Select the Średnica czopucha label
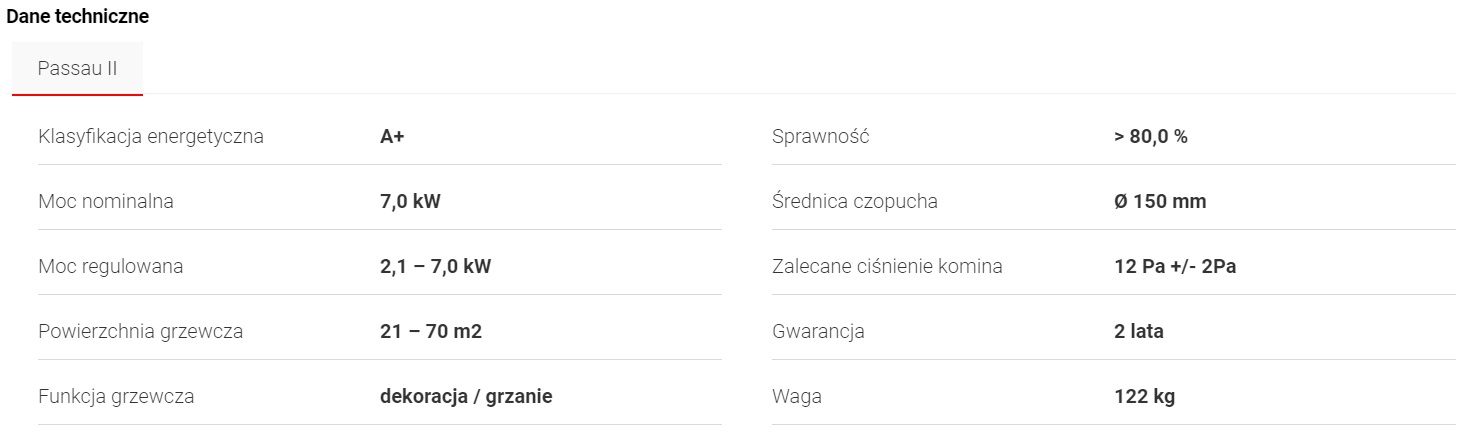Viewport: 1471px width, 433px height. tap(855, 202)
